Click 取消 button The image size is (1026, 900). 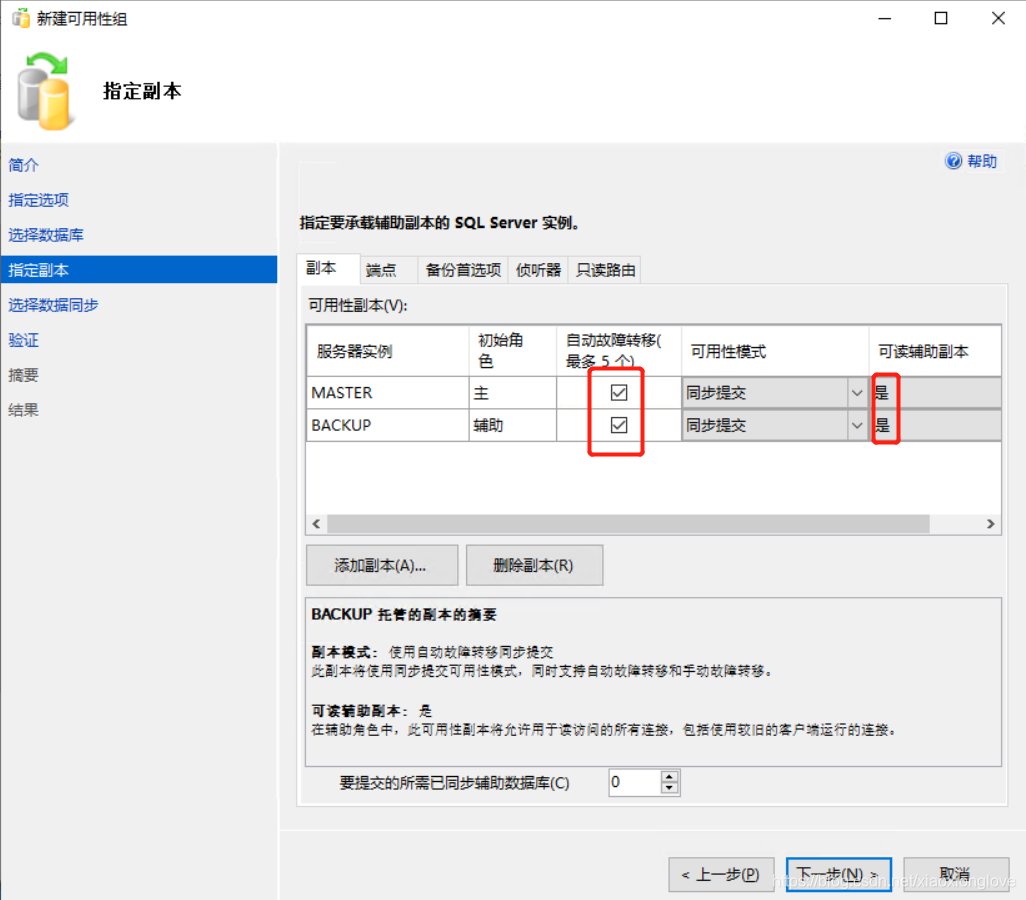coord(955,874)
